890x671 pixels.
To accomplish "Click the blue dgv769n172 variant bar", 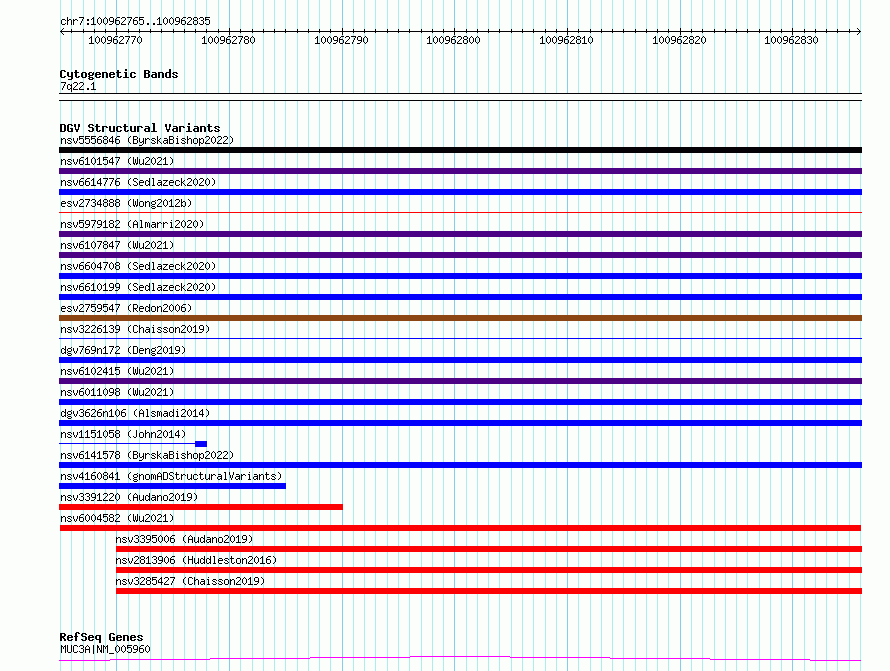I will 460,360.
